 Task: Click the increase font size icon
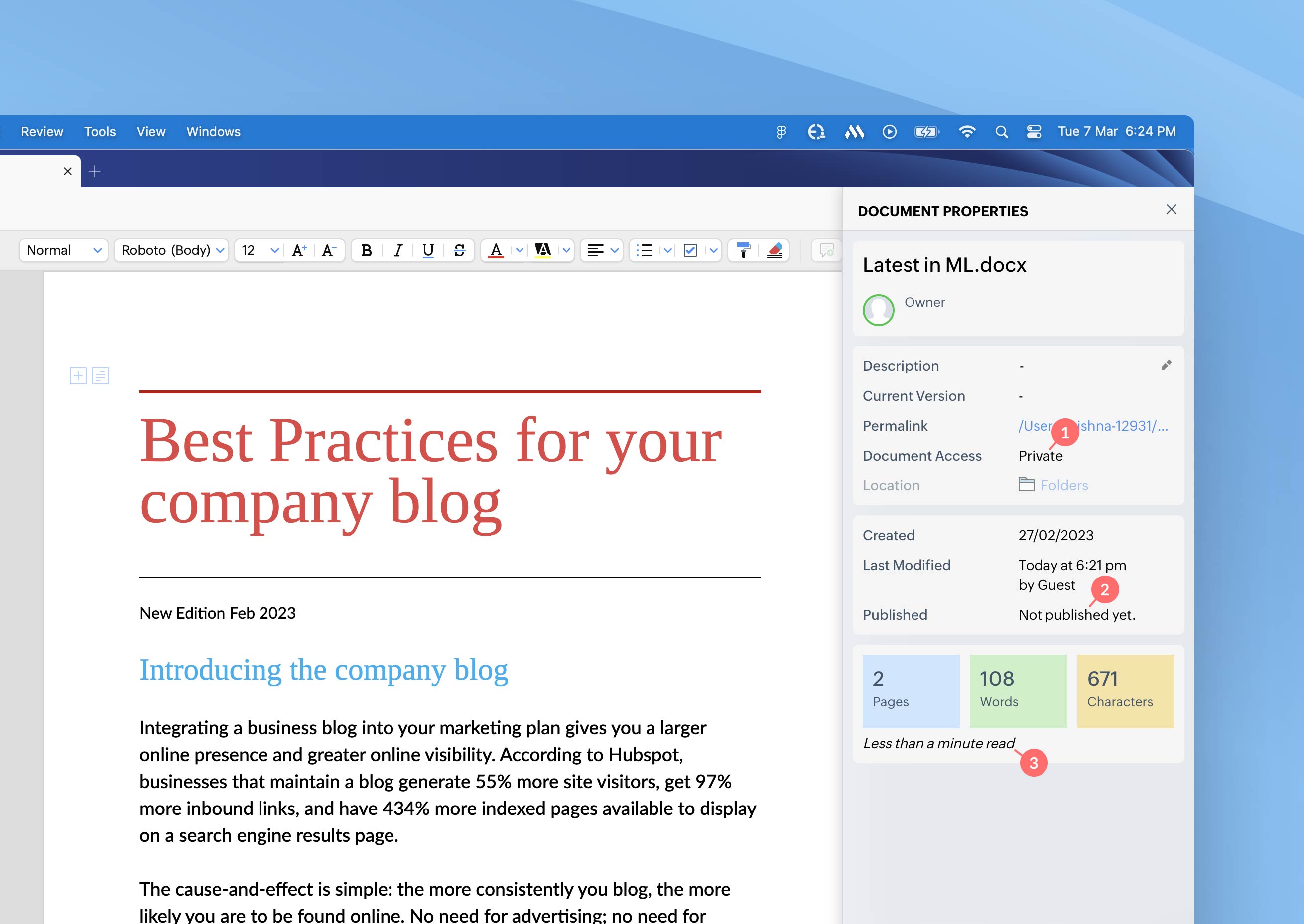(x=299, y=250)
